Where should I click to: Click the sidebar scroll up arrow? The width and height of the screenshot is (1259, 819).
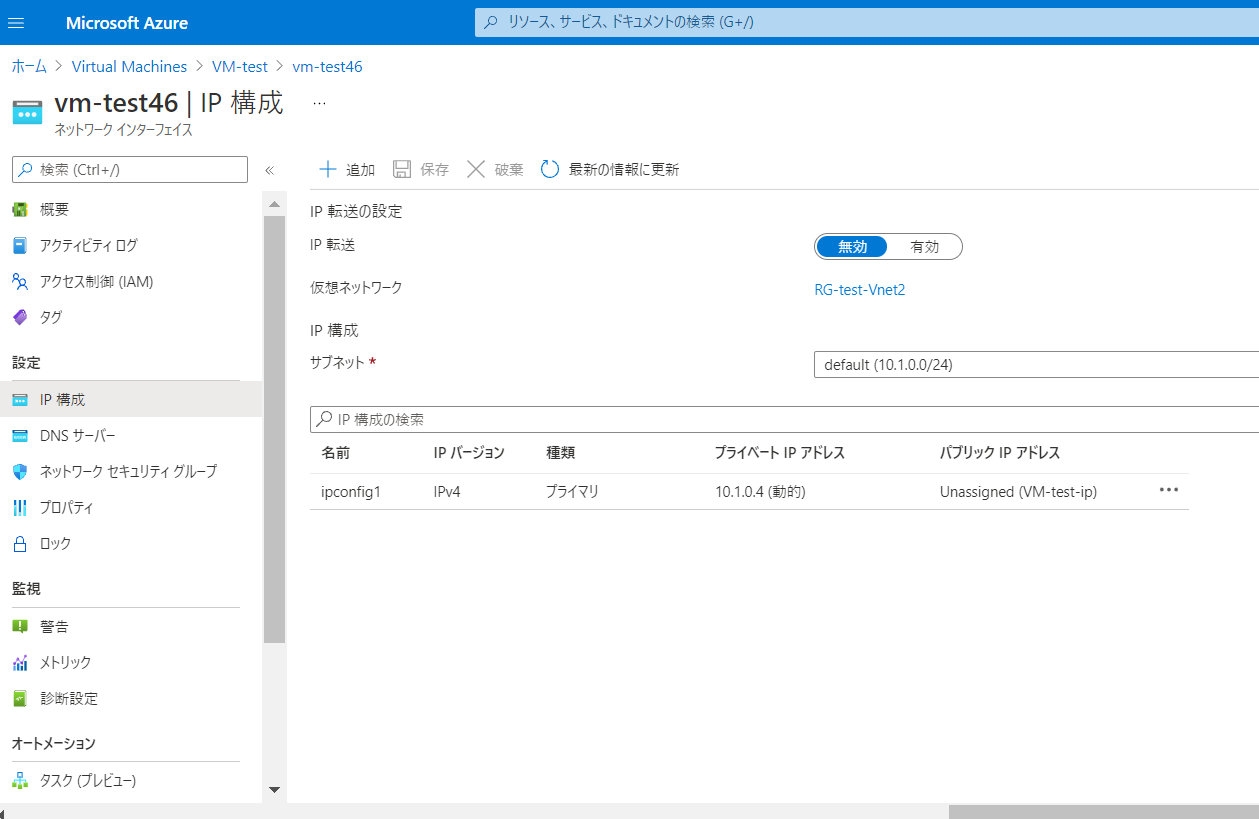point(274,204)
